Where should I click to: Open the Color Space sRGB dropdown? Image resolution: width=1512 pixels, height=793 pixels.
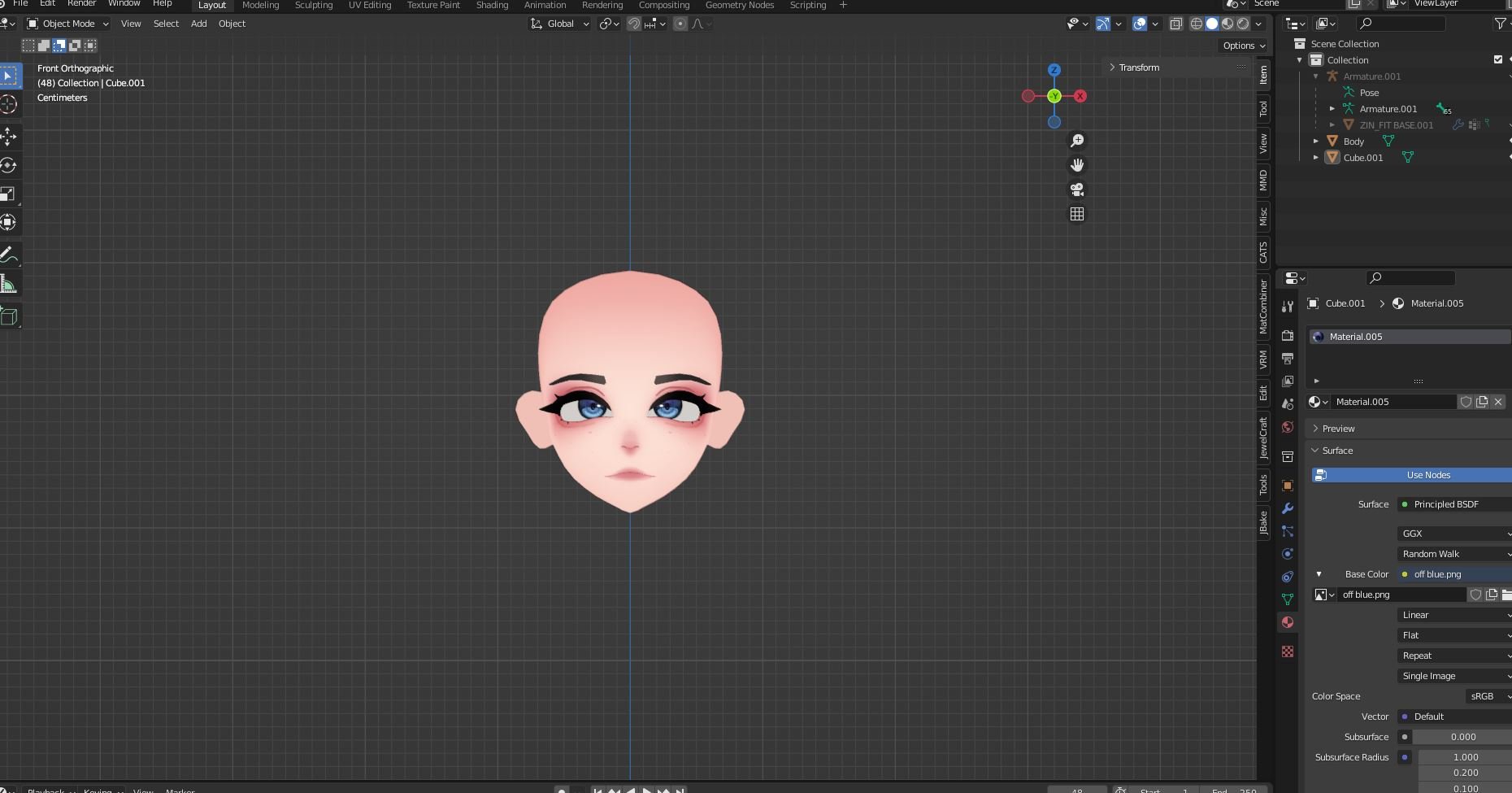point(1489,696)
